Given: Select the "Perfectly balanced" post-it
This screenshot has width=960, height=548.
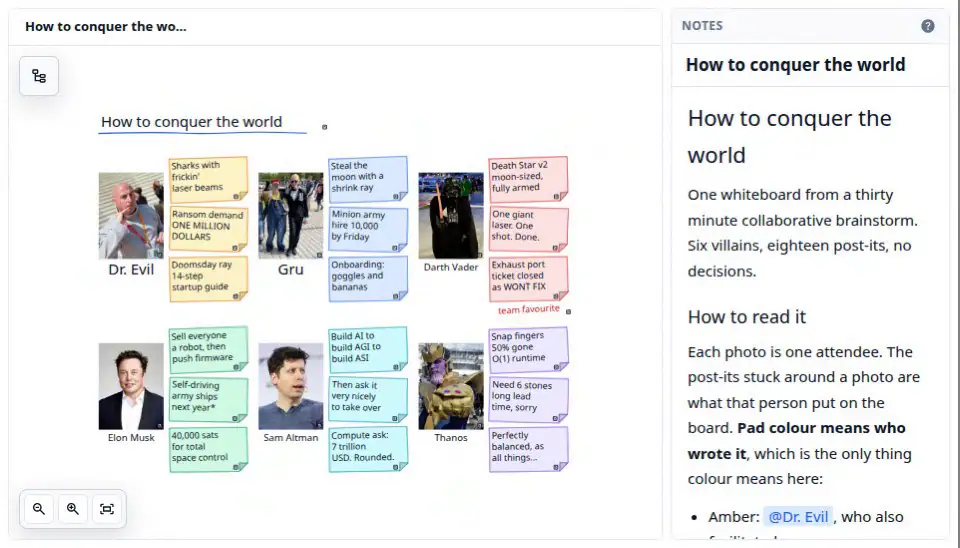Looking at the screenshot, I should (x=528, y=449).
